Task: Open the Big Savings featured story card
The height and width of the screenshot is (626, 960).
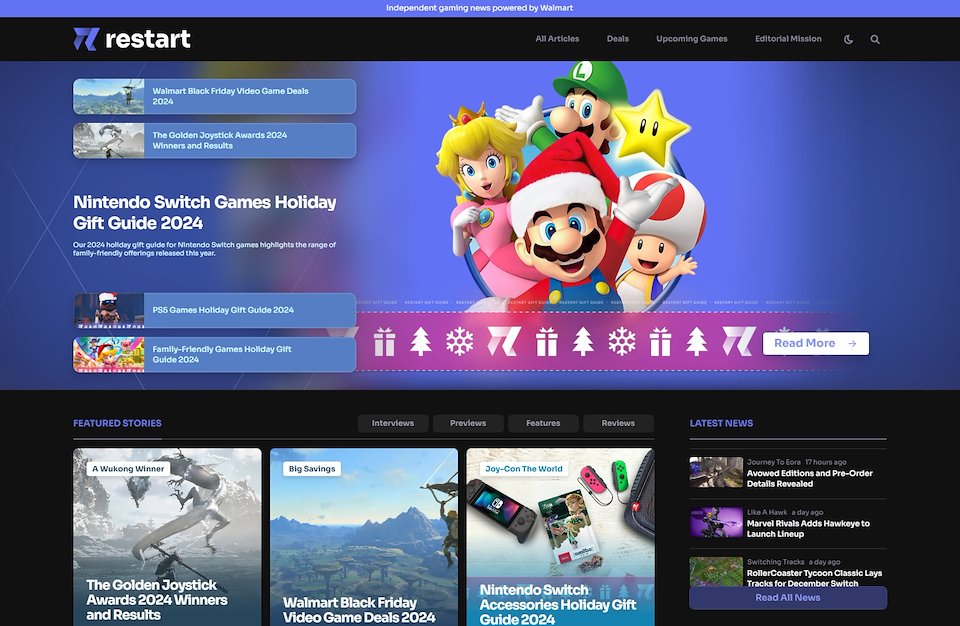Action: click(x=364, y=537)
